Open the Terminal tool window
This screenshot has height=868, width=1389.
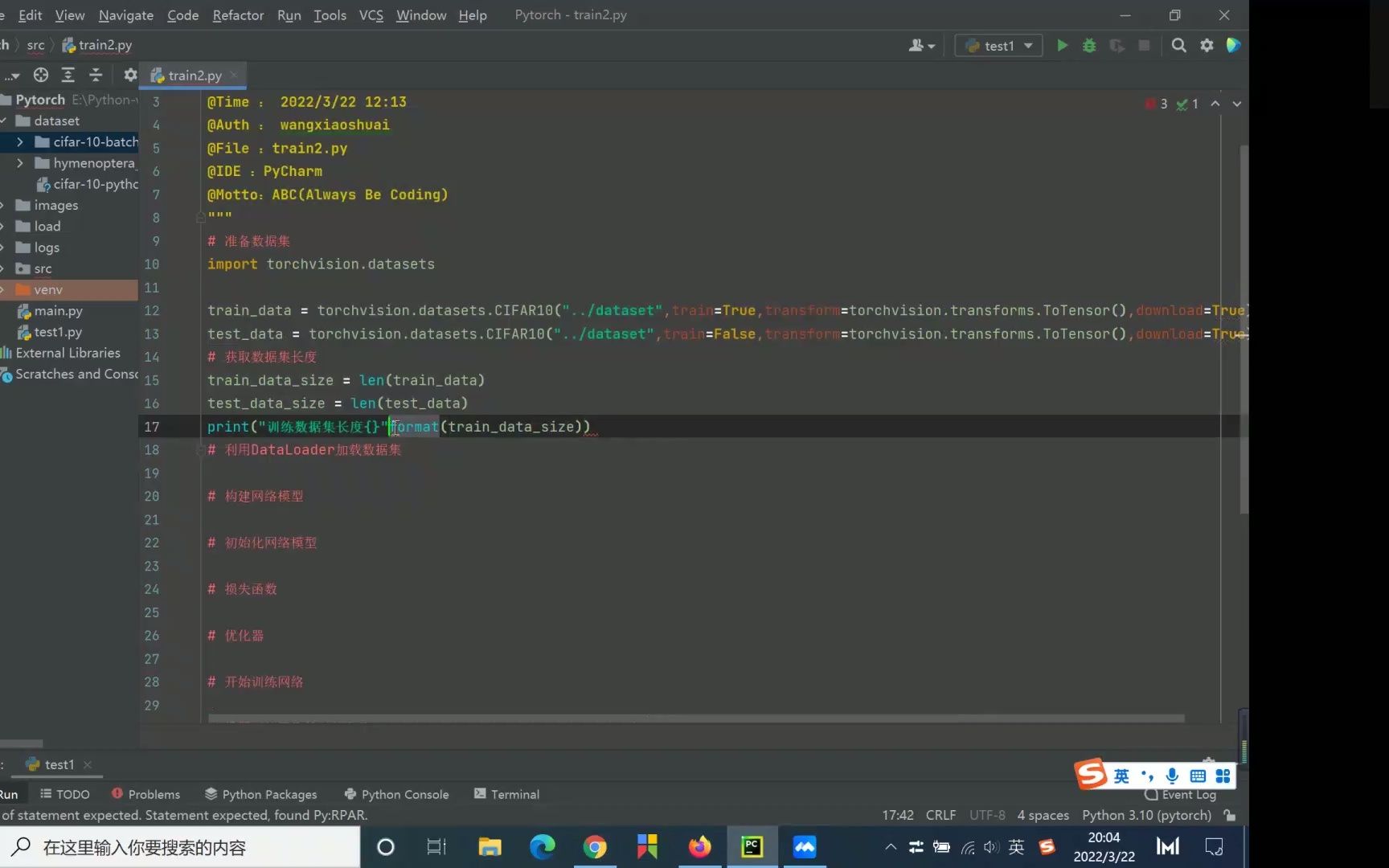click(x=506, y=794)
